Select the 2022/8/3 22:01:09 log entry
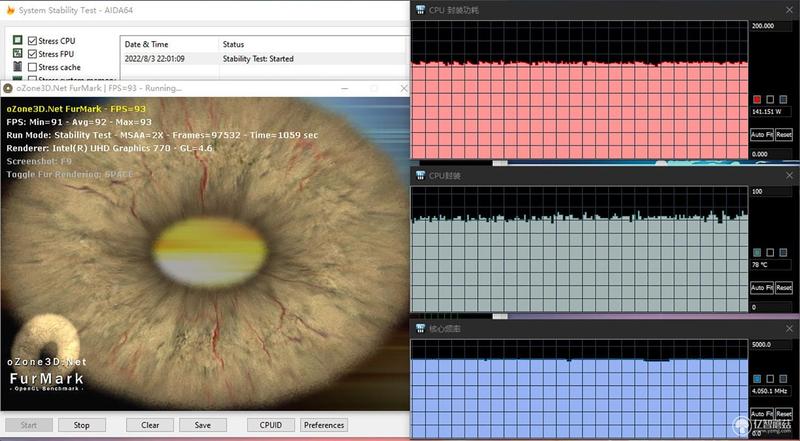This screenshot has height=441, width=800. click(x=263, y=59)
